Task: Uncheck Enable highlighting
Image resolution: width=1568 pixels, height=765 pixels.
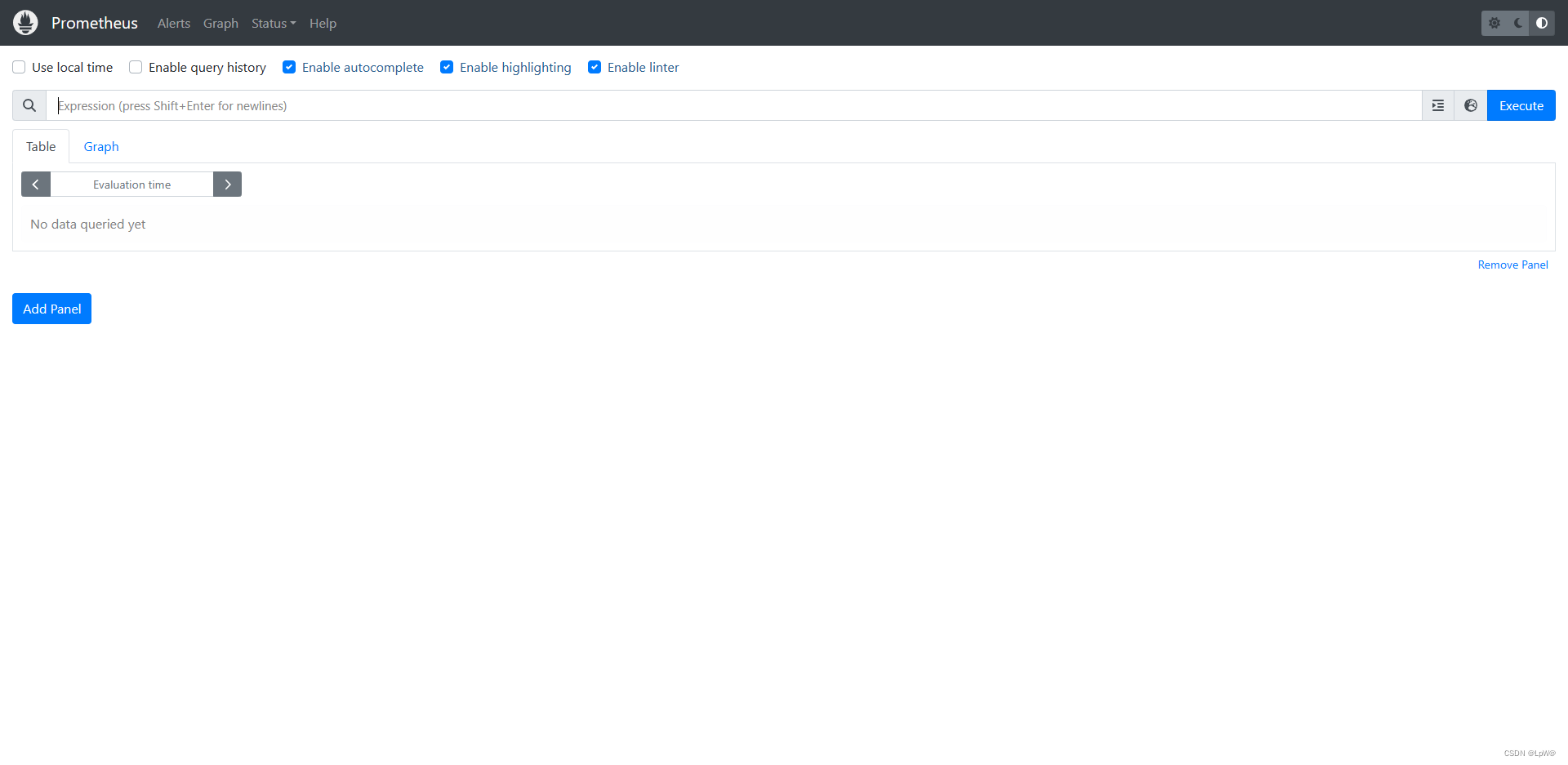Action: coord(447,67)
